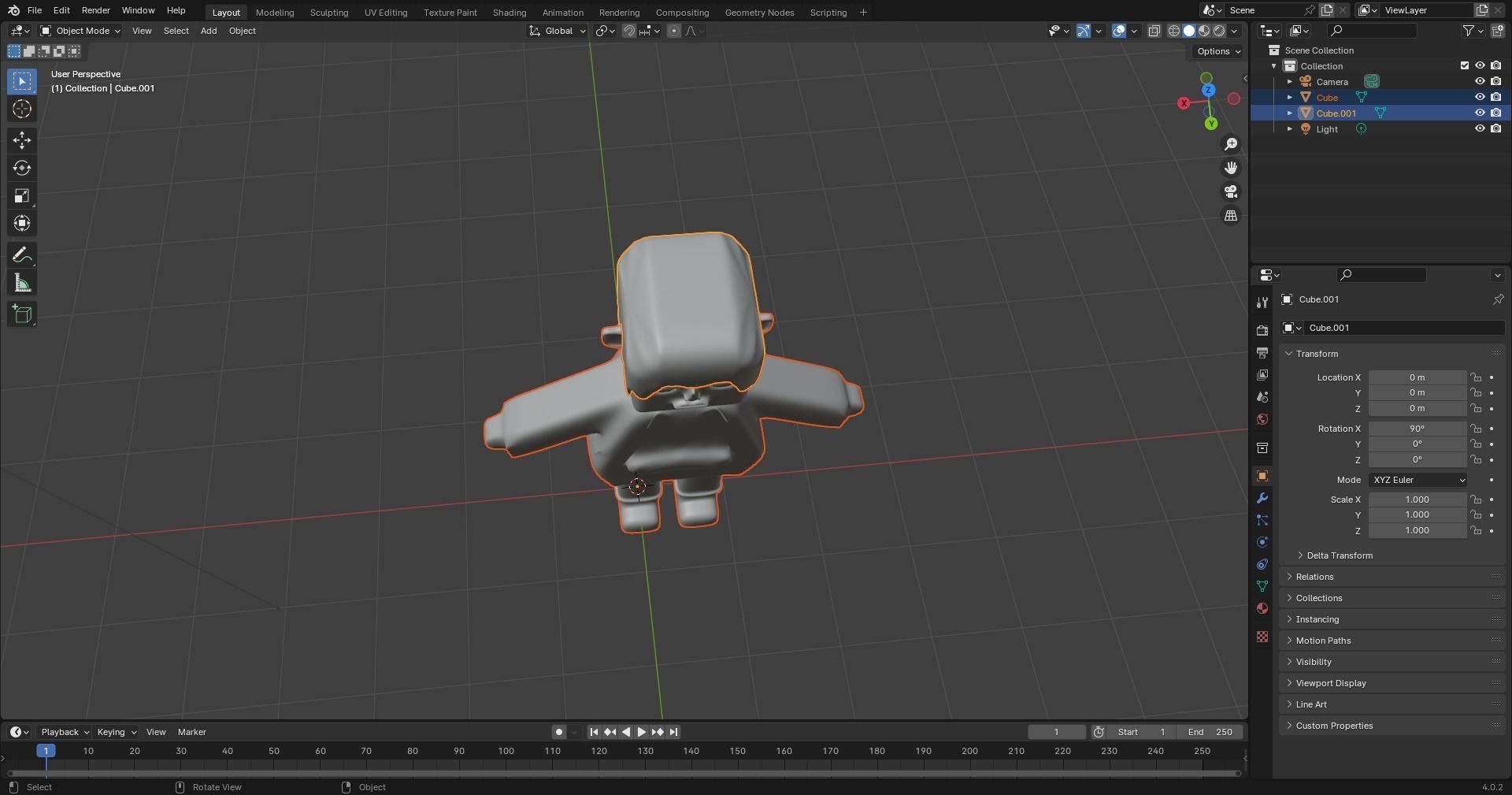
Task: Activate the Select Box tool
Action: tap(22, 81)
